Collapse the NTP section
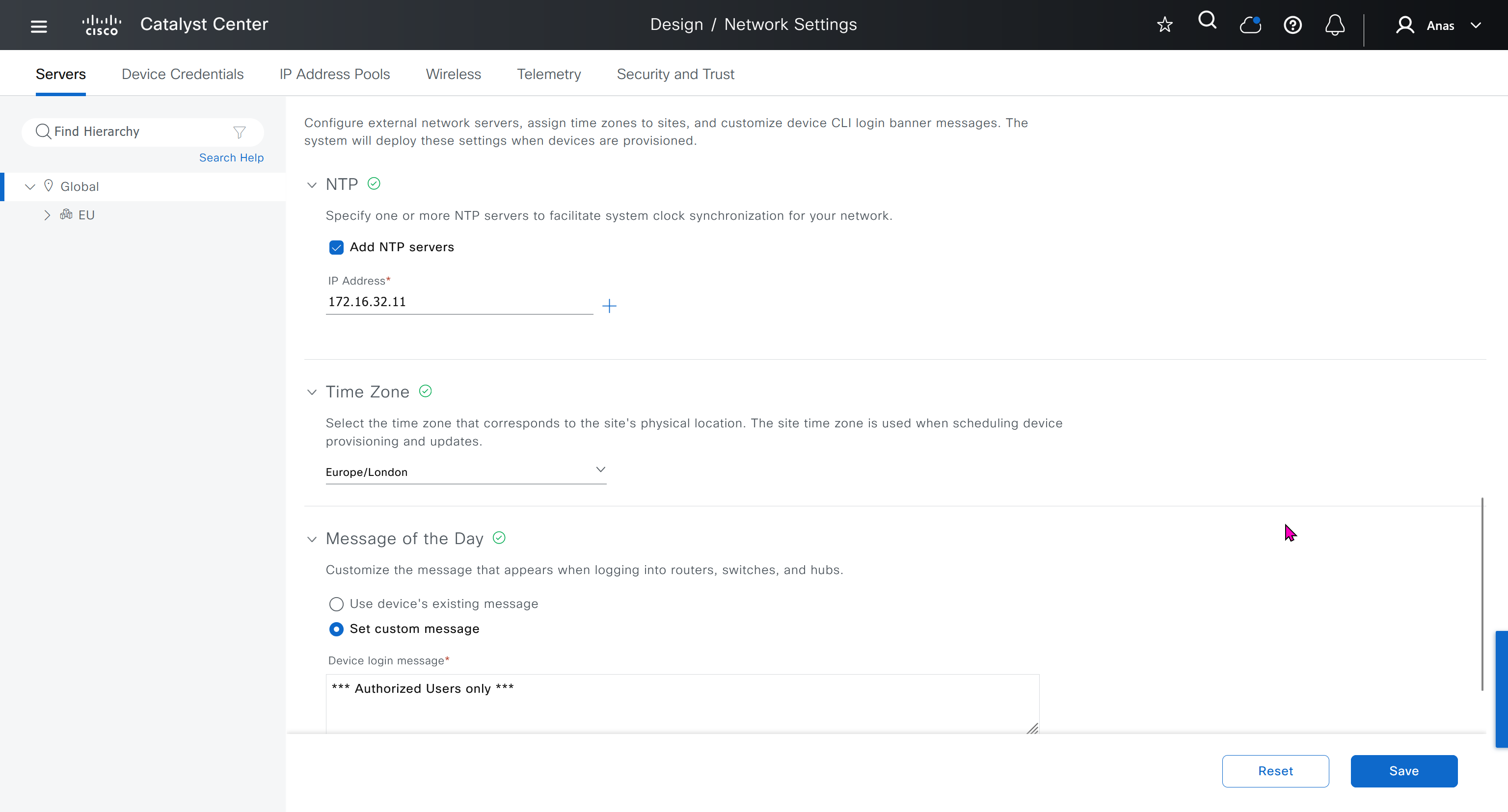 pos(311,185)
